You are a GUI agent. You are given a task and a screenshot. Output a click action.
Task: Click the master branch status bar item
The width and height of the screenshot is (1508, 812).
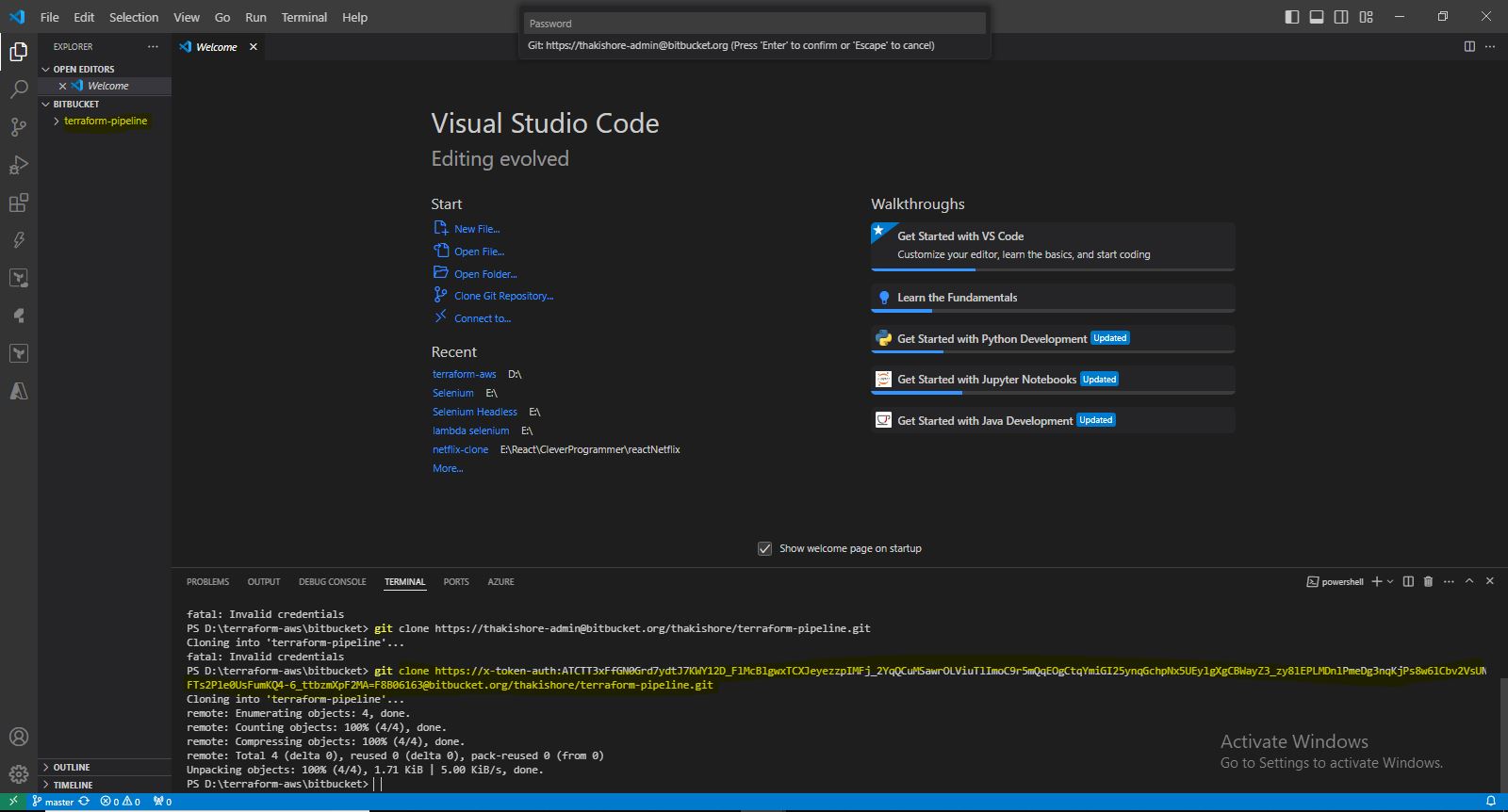point(58,802)
